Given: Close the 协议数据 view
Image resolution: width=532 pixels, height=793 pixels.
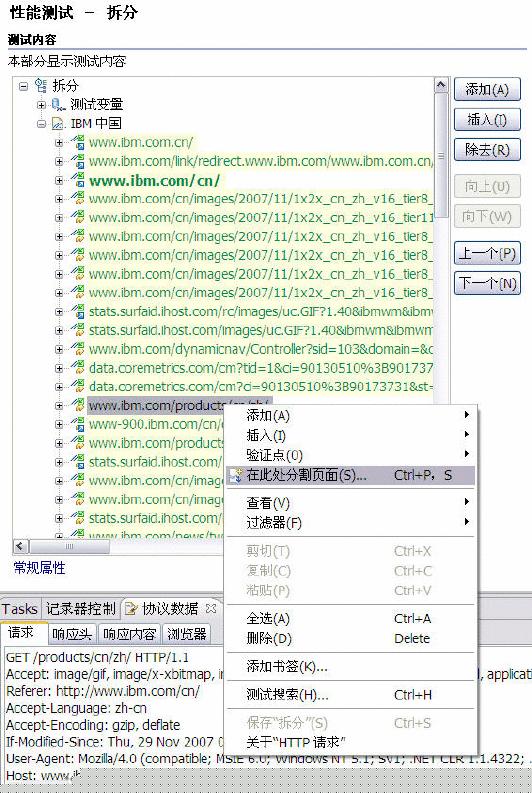Looking at the screenshot, I should click(x=211, y=608).
